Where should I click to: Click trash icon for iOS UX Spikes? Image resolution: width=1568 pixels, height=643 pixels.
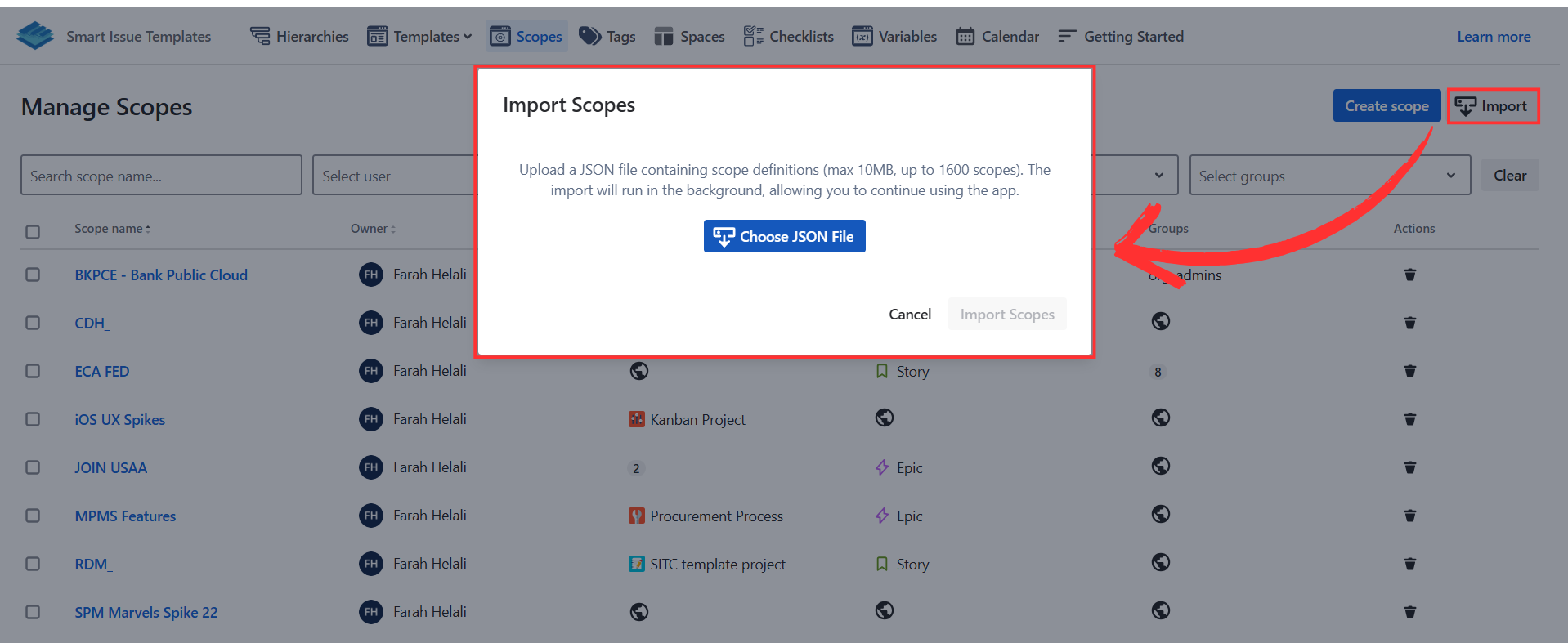tap(1409, 419)
